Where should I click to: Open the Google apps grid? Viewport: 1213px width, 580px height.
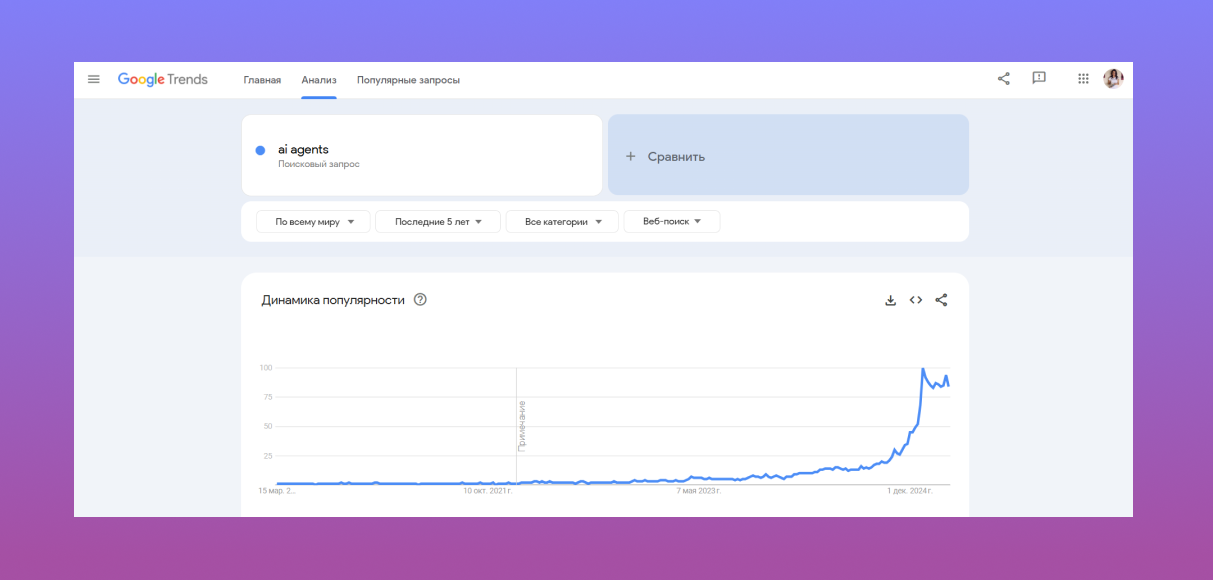(1082, 78)
